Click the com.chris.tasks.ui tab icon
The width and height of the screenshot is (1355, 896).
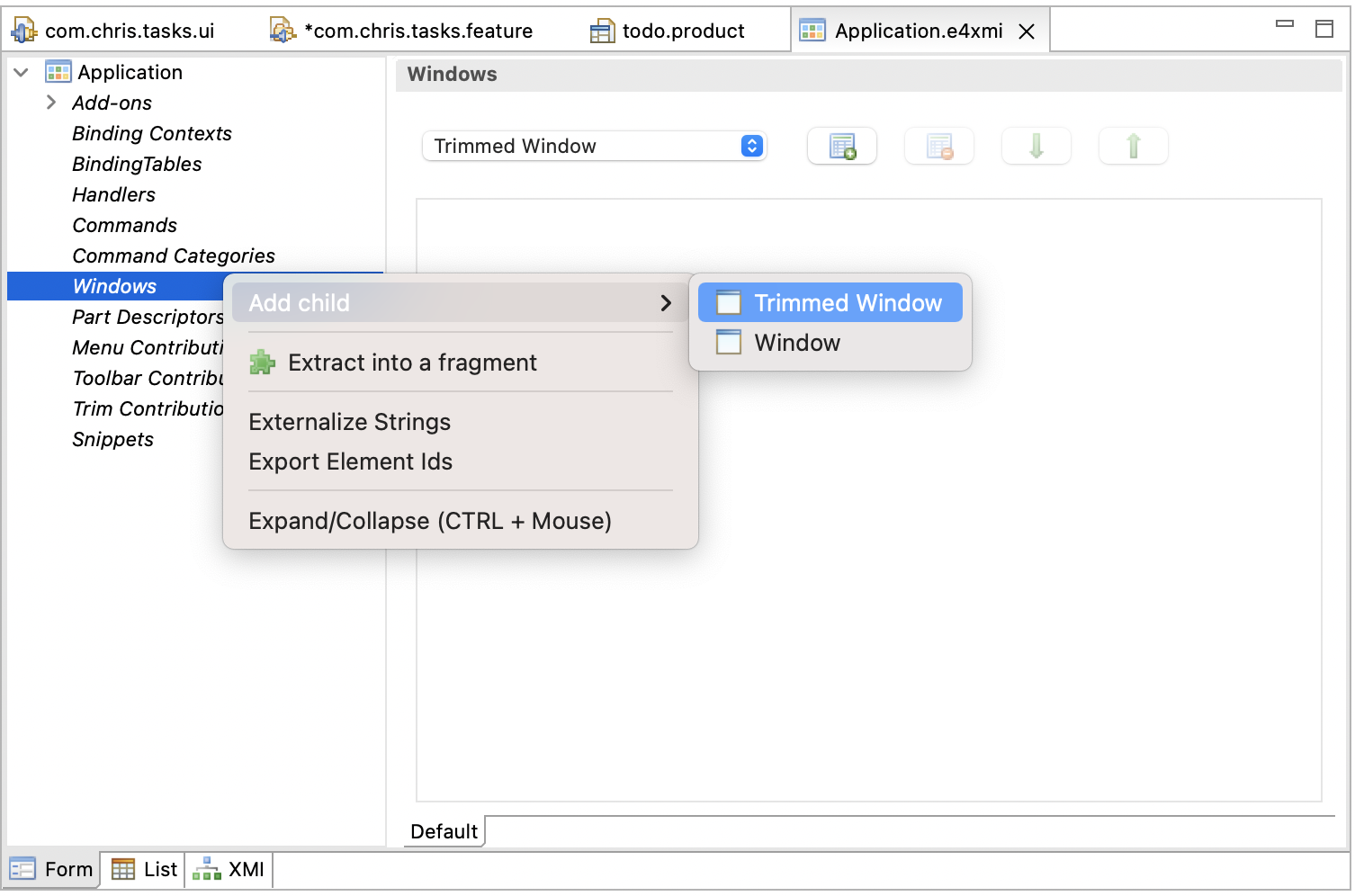(23, 31)
